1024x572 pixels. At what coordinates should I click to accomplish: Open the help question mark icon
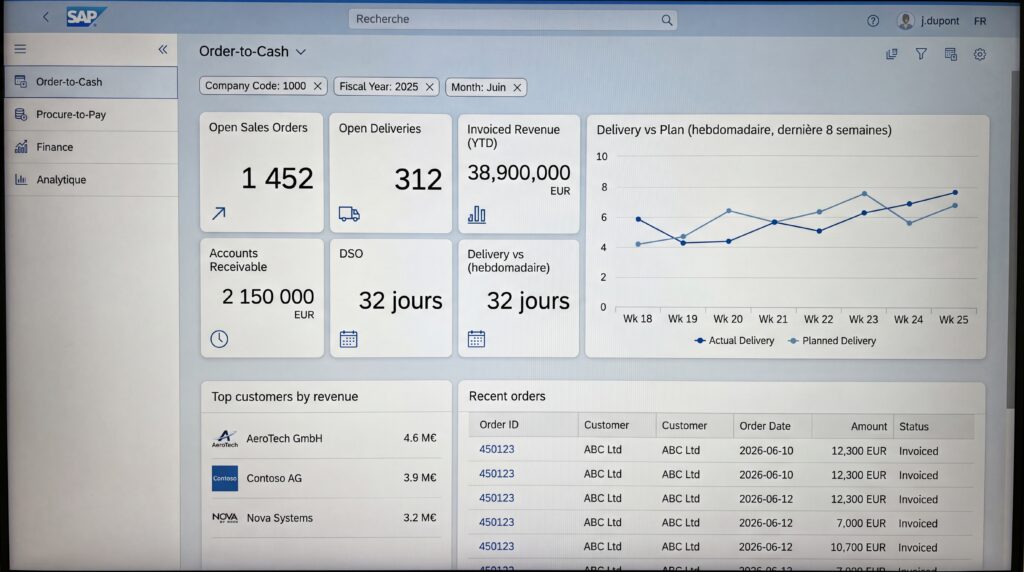click(x=872, y=21)
